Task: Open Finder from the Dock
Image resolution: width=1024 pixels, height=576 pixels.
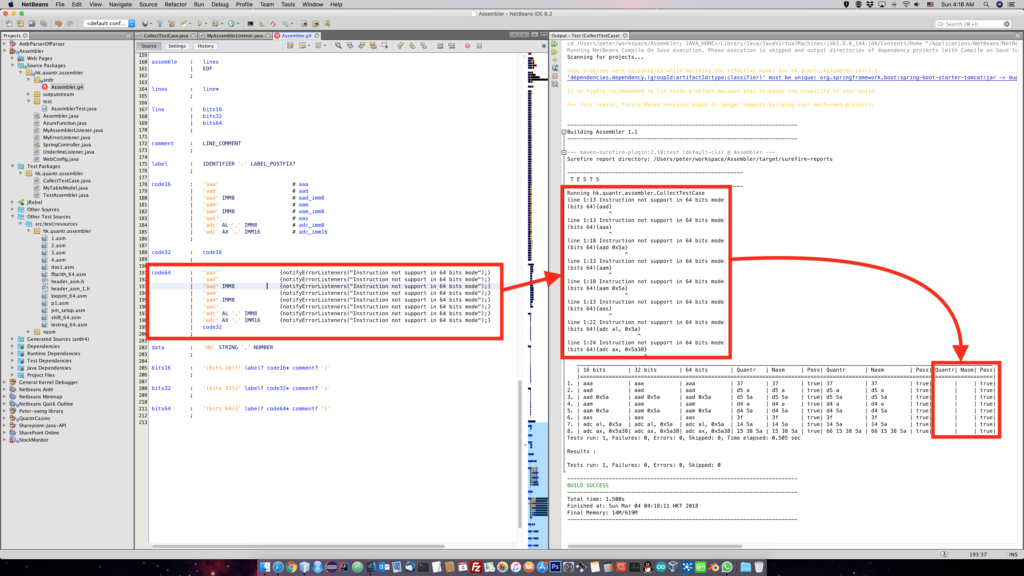Action: (x=264, y=567)
